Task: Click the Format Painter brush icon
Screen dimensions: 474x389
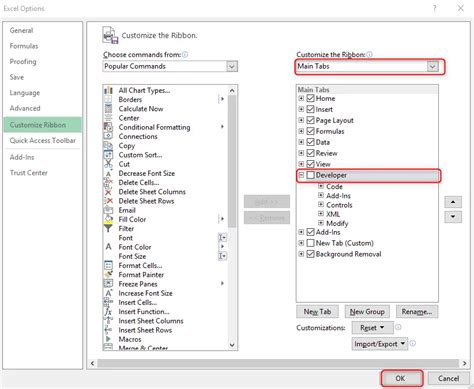Action: (x=108, y=275)
